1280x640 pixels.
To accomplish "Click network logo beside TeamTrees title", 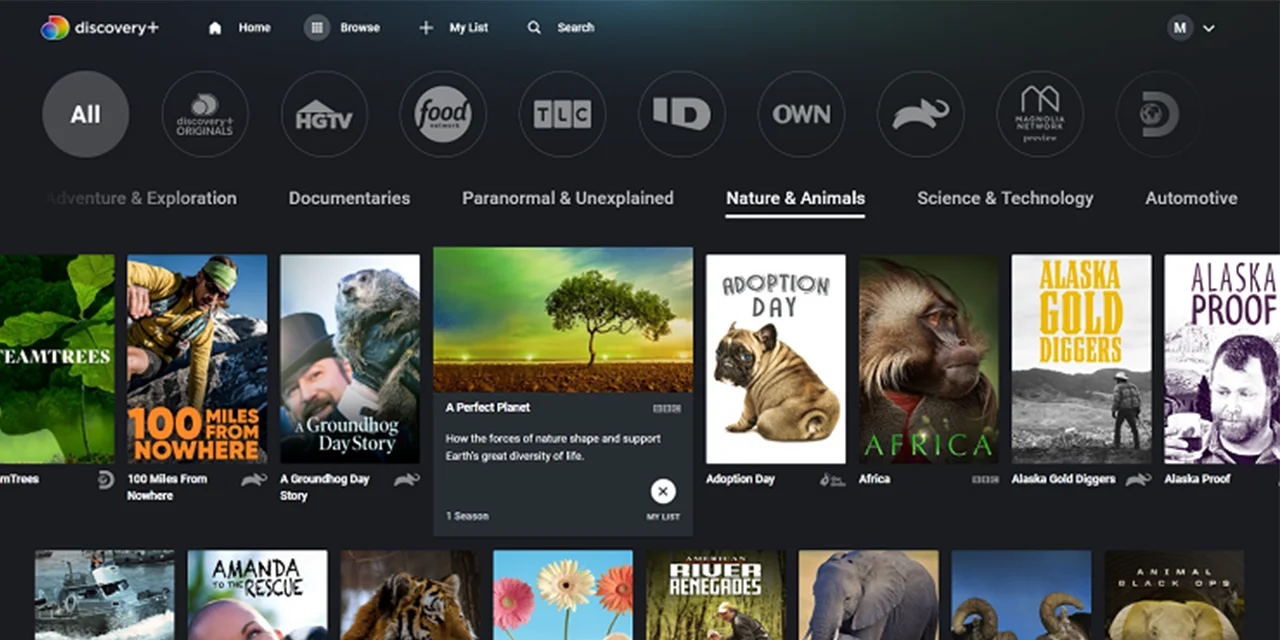I will [x=106, y=480].
